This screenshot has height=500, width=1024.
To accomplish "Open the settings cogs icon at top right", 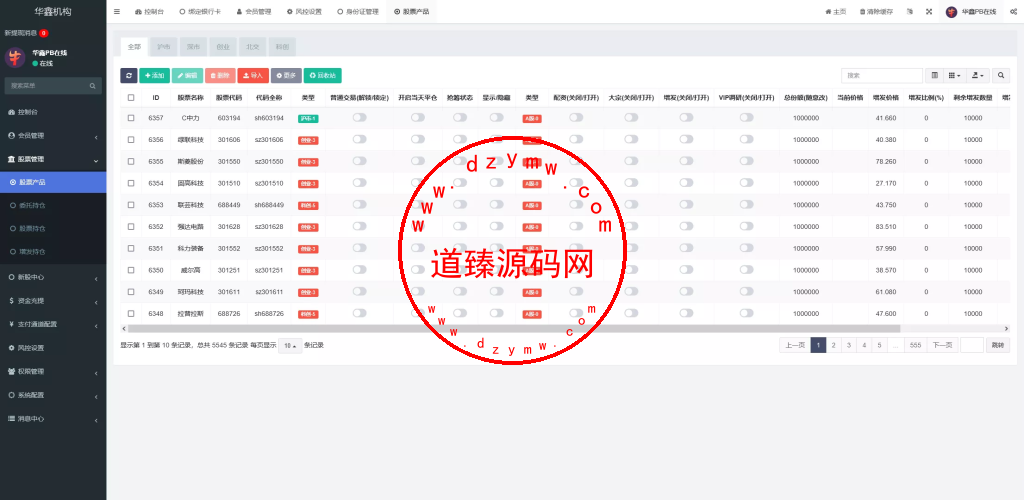I will coord(1013,12).
